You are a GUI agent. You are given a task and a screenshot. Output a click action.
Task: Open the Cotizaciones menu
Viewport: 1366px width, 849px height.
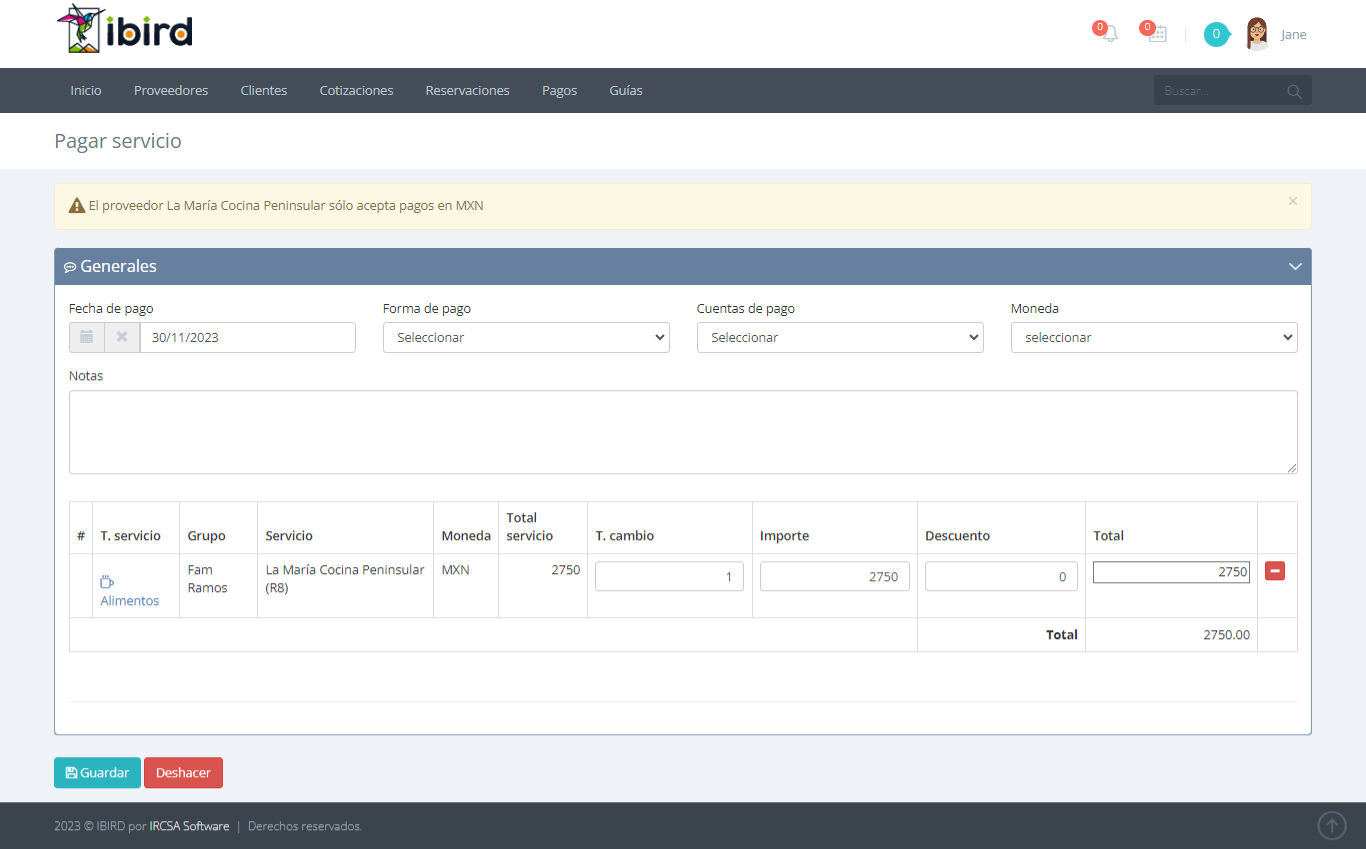click(x=356, y=90)
